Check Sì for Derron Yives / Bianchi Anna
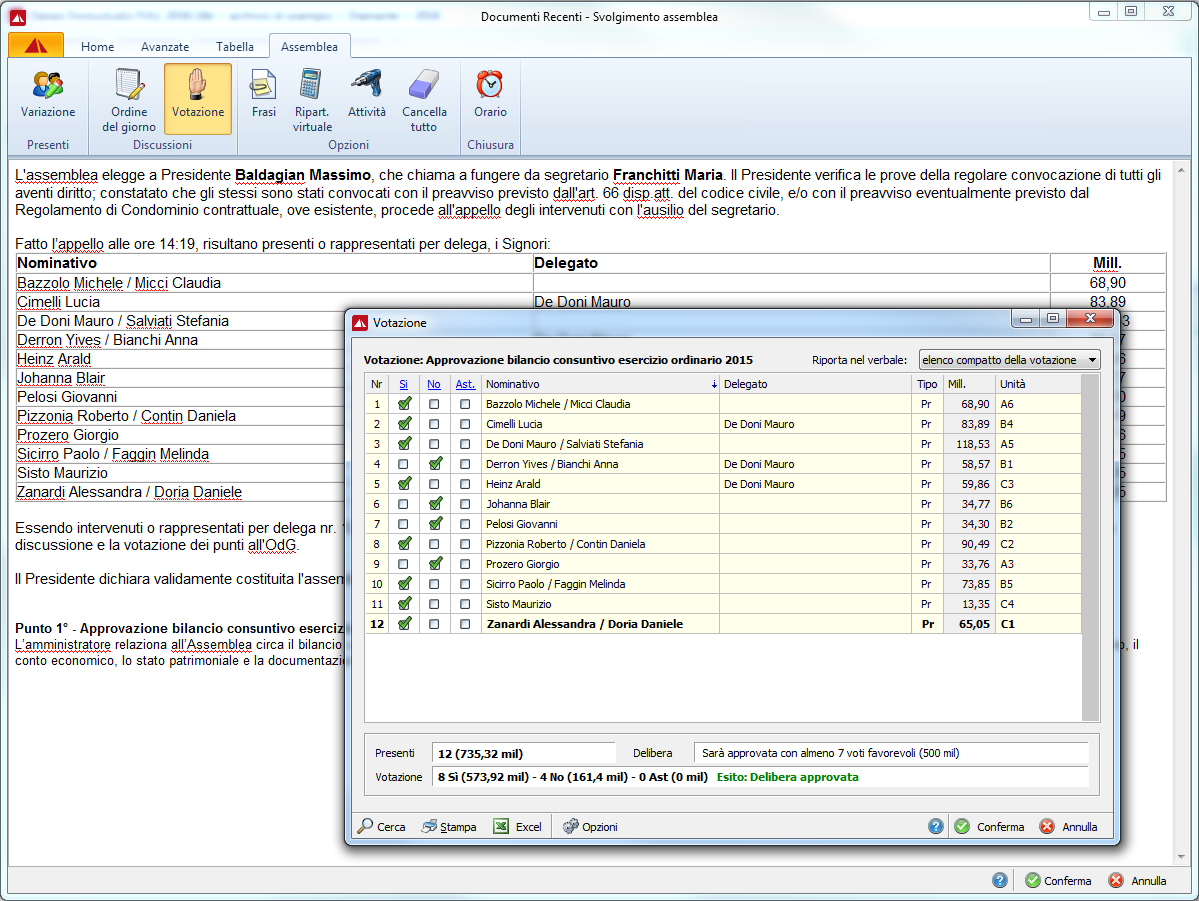This screenshot has width=1199, height=901. 404,464
